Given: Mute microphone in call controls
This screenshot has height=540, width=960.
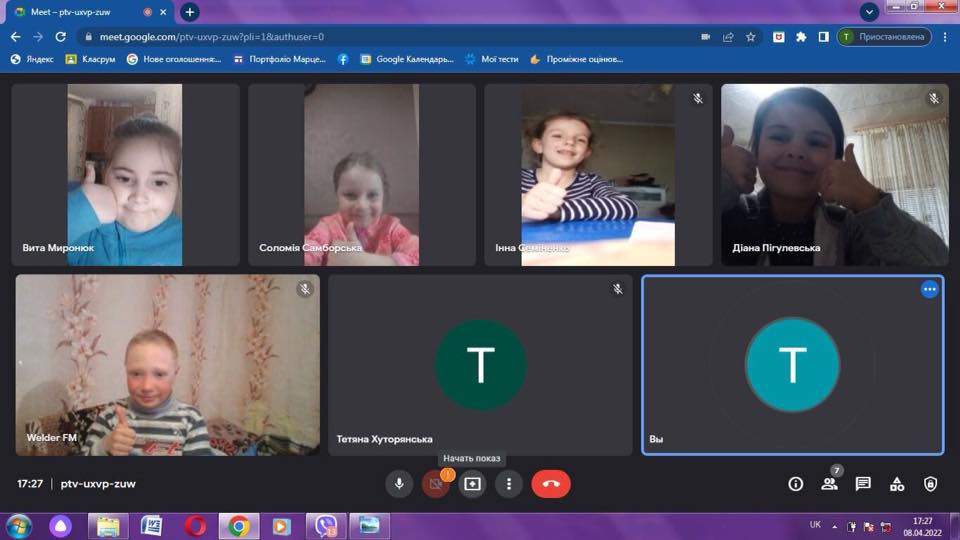Looking at the screenshot, I should (399, 484).
